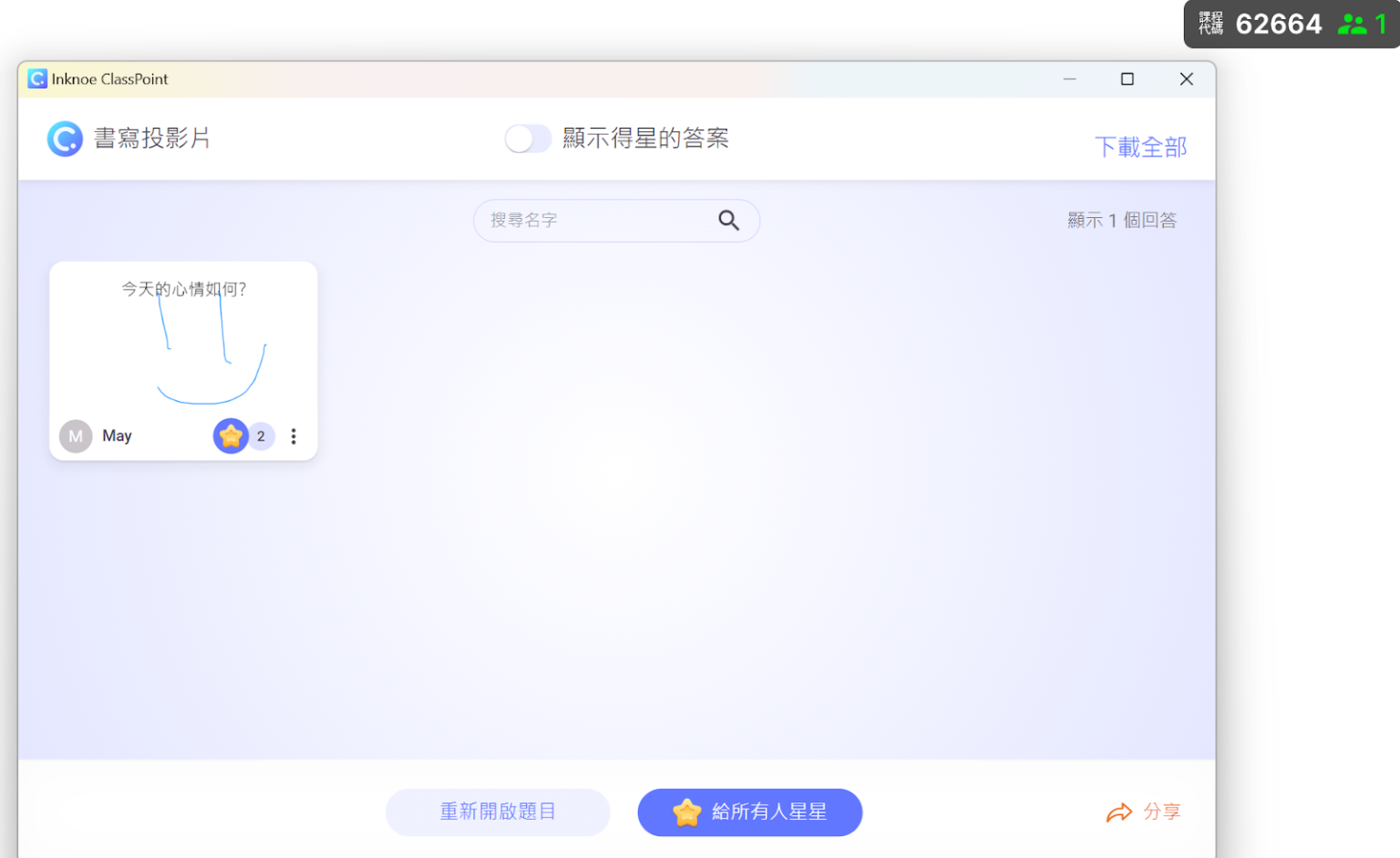
Task: Open the three-dot menu on May's card
Action: [x=293, y=436]
